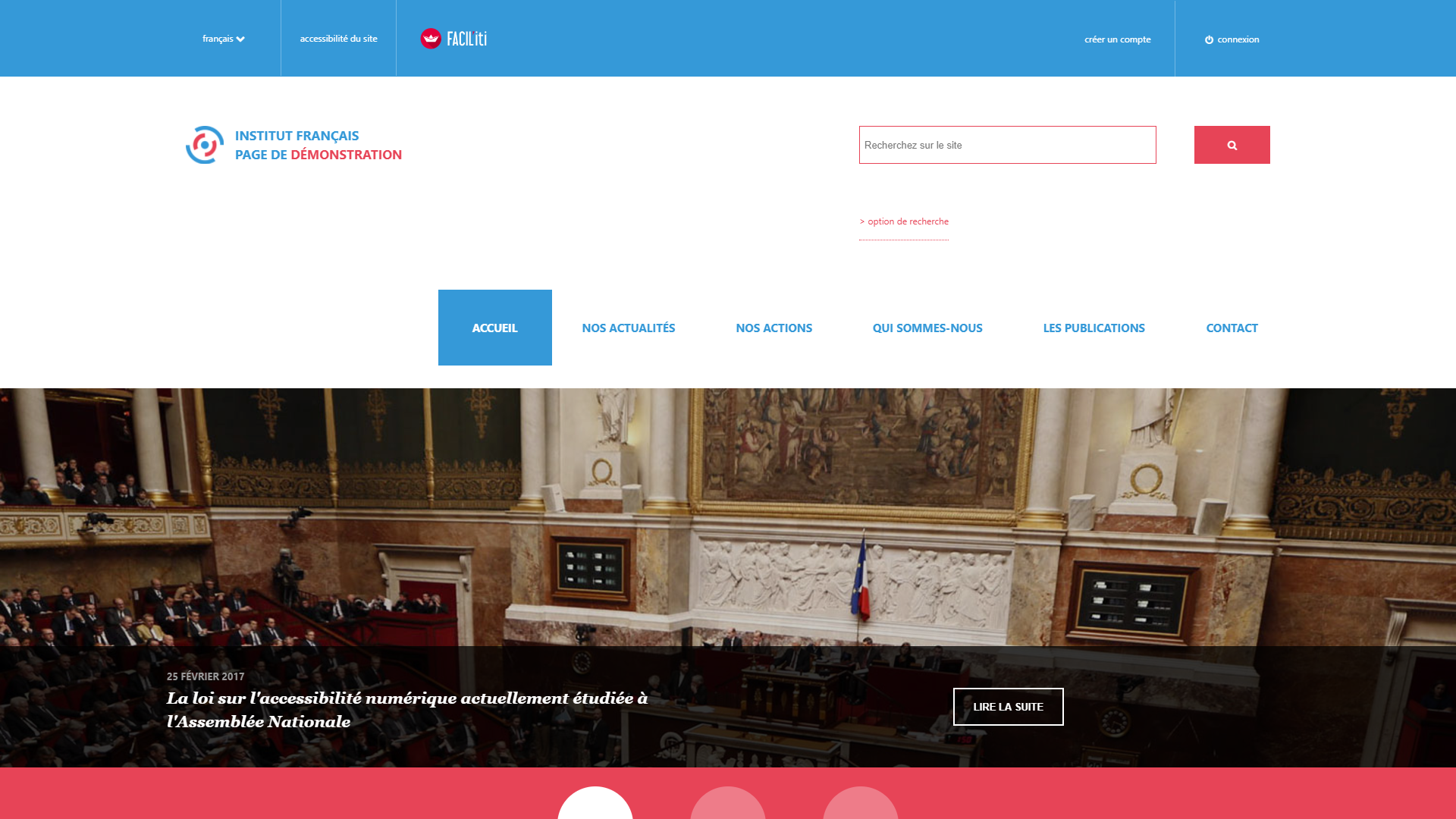Select the QUI SOMMES-NOUS navigation tab
Viewport: 1456px width, 819px height.
[x=927, y=327]
